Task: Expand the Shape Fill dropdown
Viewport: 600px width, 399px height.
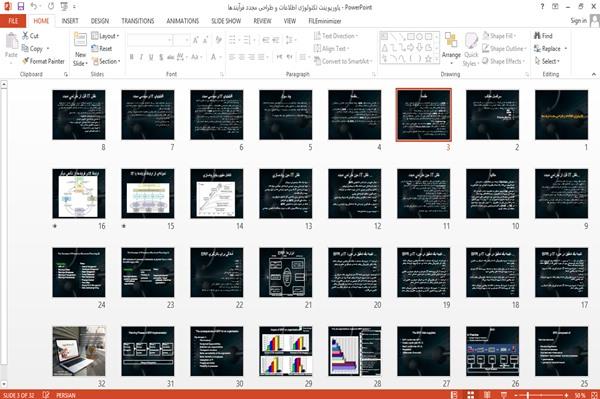Action: point(499,36)
